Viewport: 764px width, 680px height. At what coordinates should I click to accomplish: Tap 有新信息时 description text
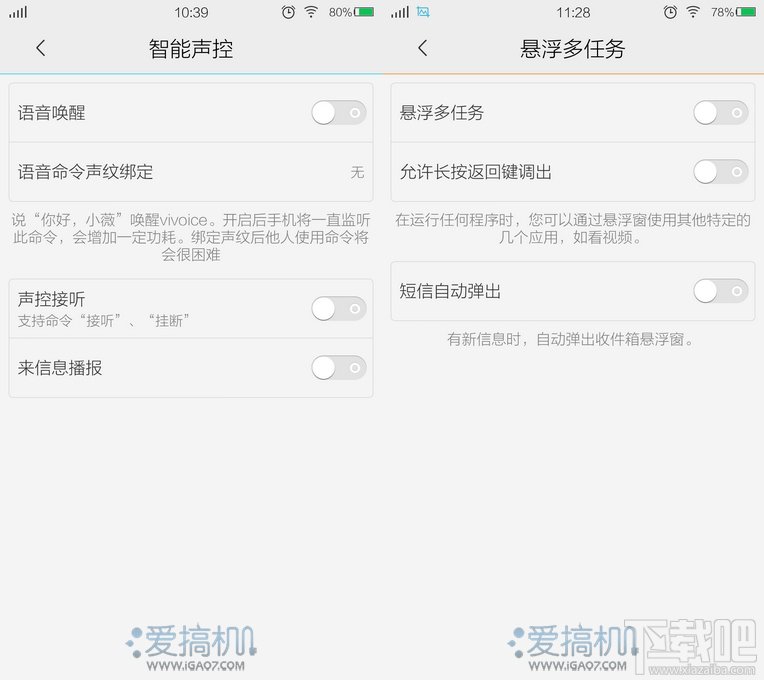(571, 339)
